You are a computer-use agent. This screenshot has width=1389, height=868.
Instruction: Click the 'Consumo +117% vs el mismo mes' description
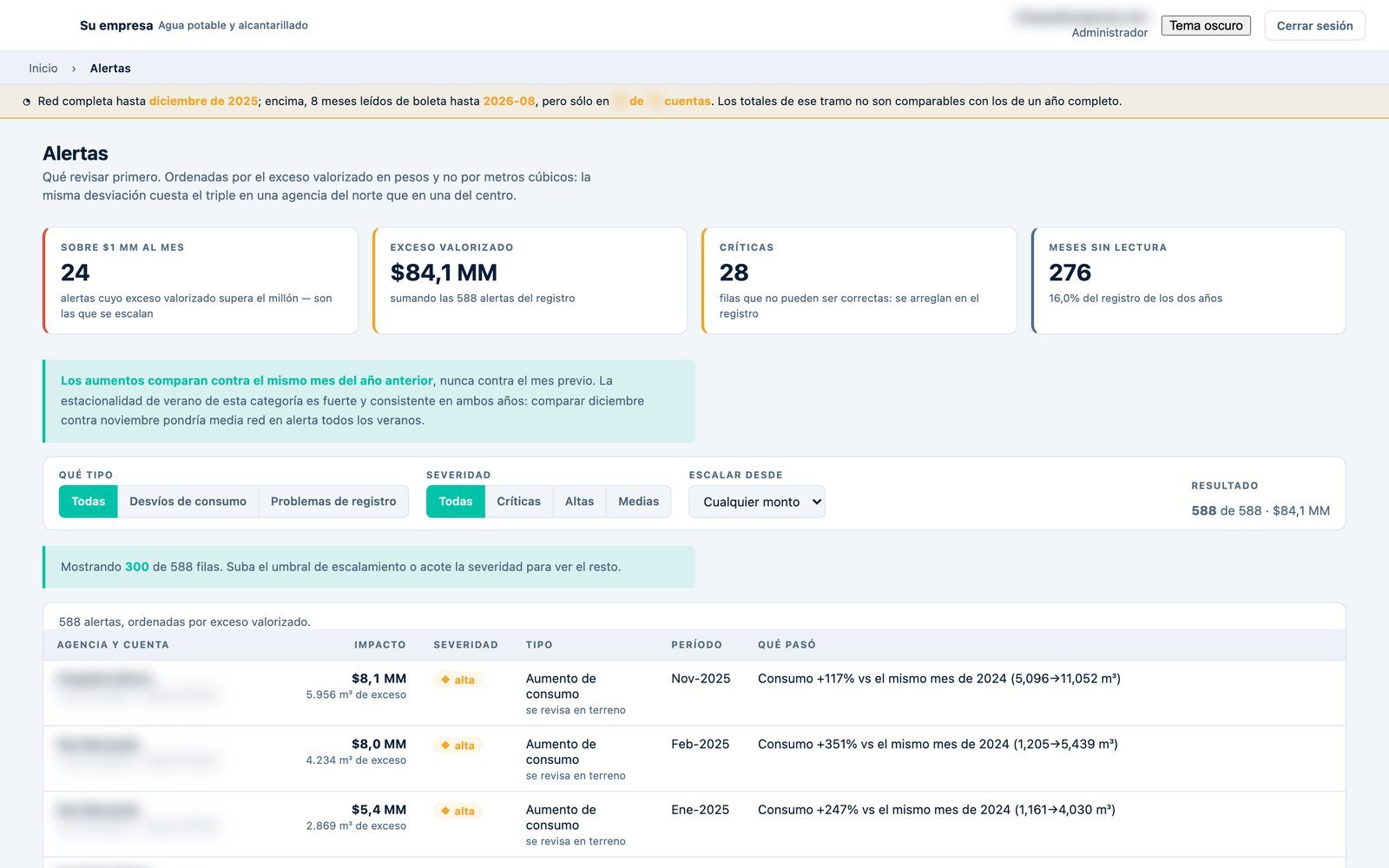[939, 679]
